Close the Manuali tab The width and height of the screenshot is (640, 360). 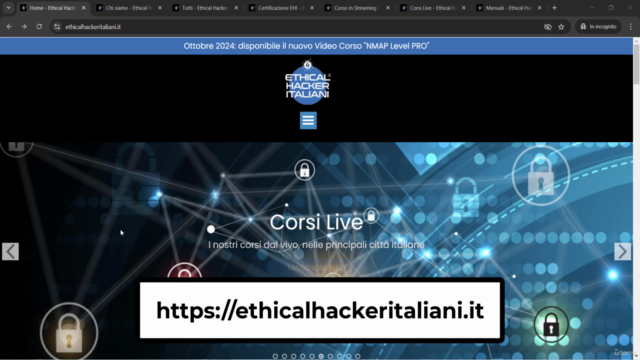tap(540, 8)
